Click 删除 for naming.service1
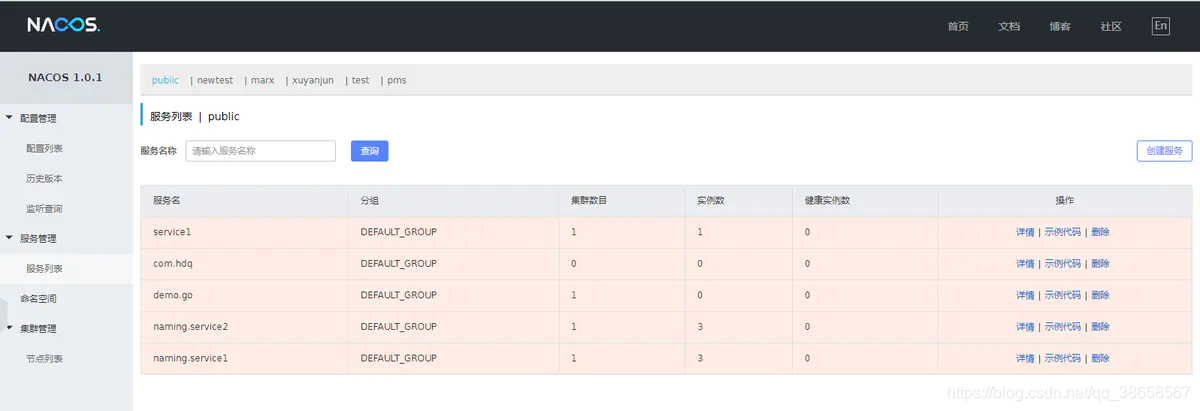 click(x=1100, y=358)
